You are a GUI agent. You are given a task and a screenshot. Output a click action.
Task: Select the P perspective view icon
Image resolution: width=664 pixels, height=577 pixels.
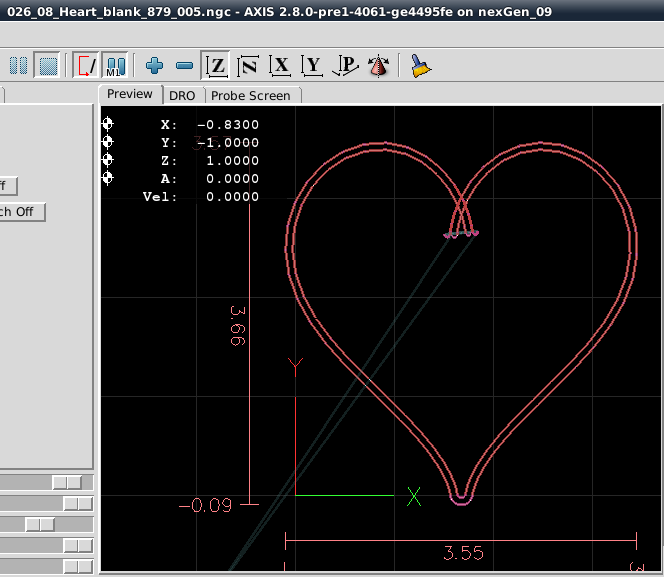pos(346,66)
